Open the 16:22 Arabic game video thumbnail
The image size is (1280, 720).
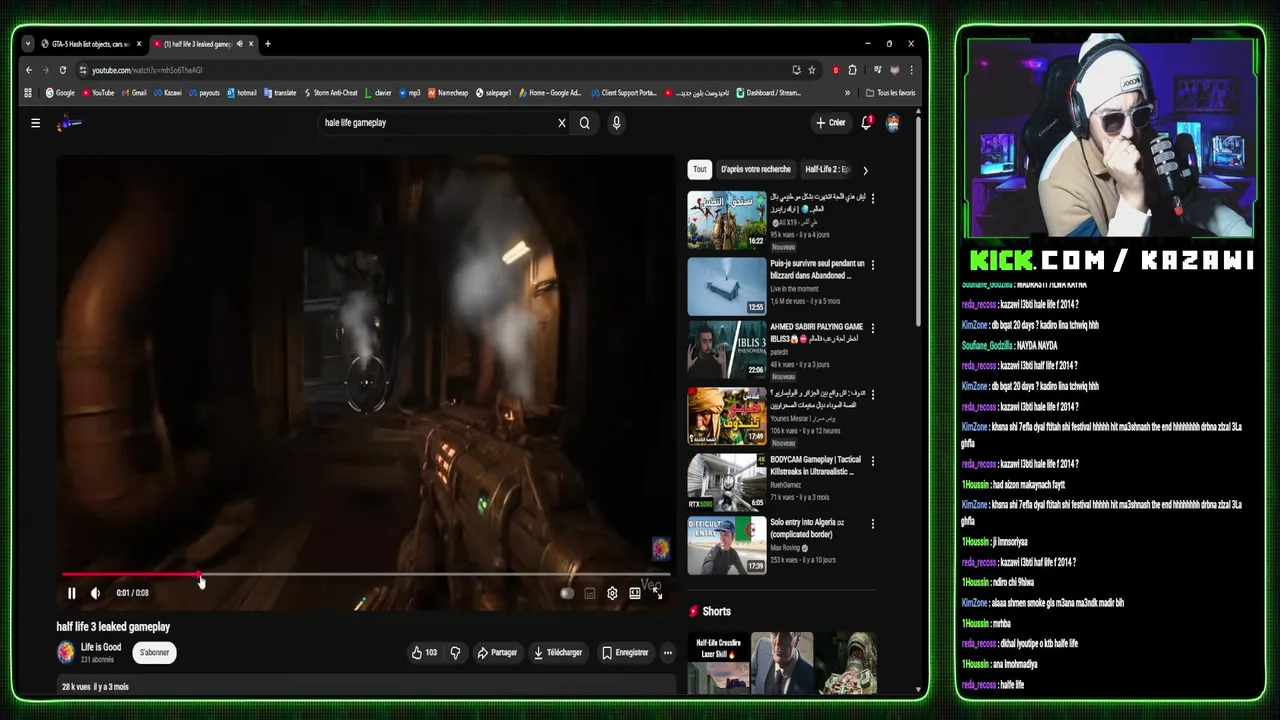pos(727,220)
